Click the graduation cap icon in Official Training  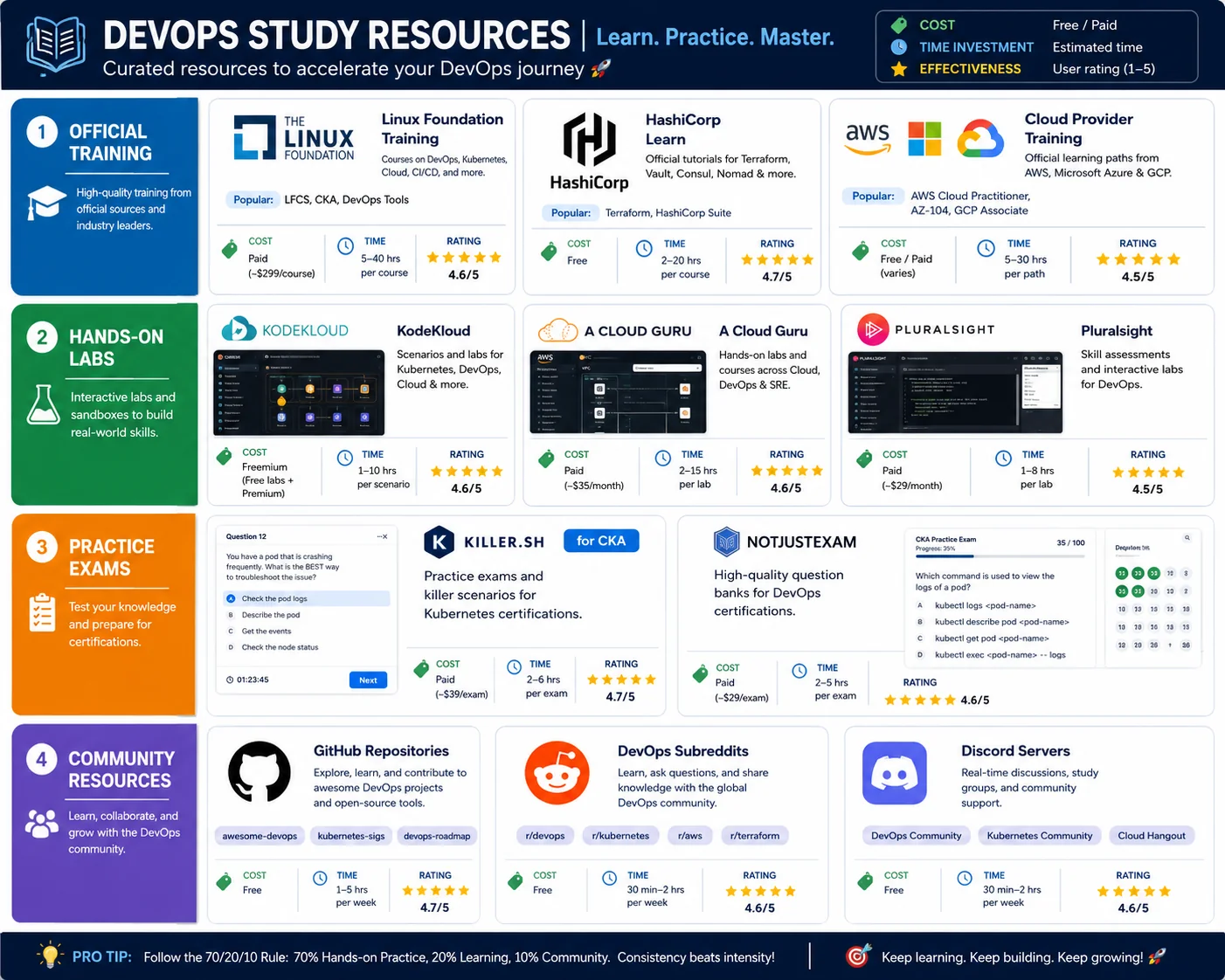click(x=45, y=204)
